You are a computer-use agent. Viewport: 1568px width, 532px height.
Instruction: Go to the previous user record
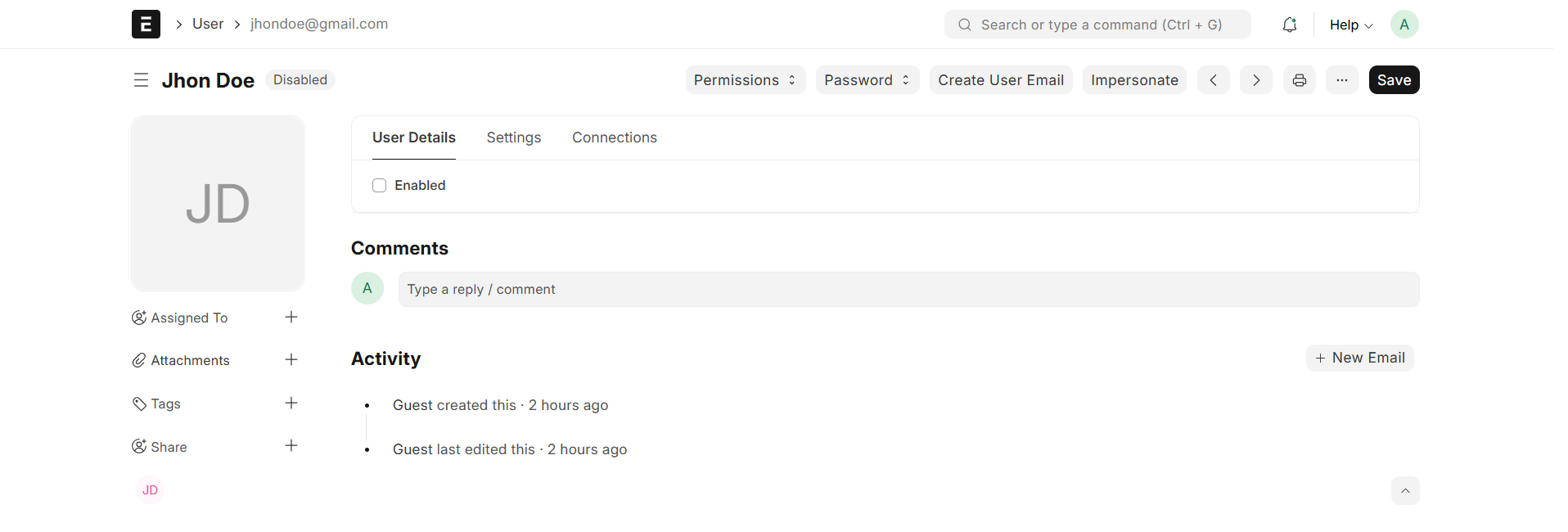1214,80
